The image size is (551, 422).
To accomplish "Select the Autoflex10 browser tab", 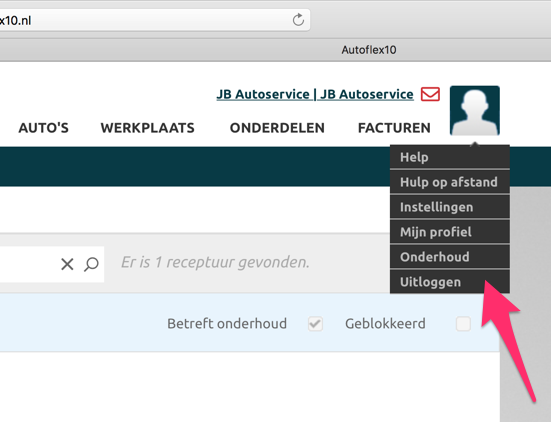I will point(369,50).
